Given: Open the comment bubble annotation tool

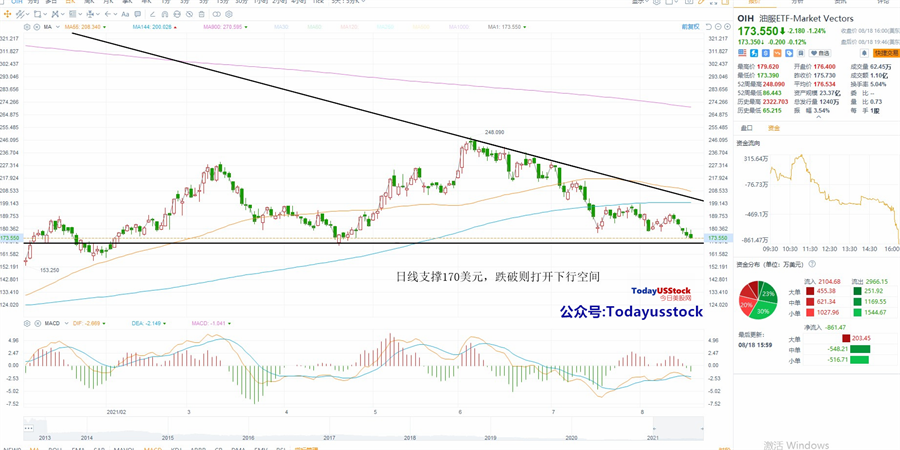Looking at the screenshot, I should (x=137, y=14).
